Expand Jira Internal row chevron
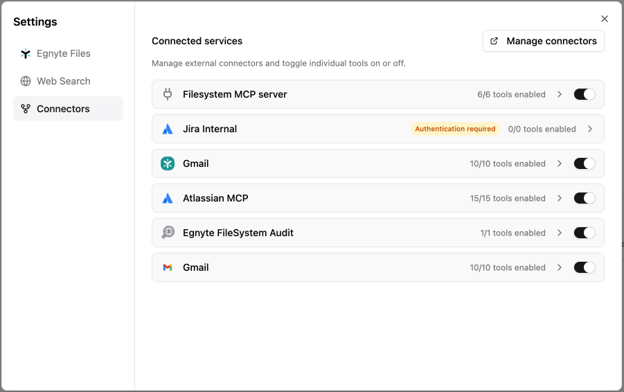624x392 pixels. click(x=590, y=129)
